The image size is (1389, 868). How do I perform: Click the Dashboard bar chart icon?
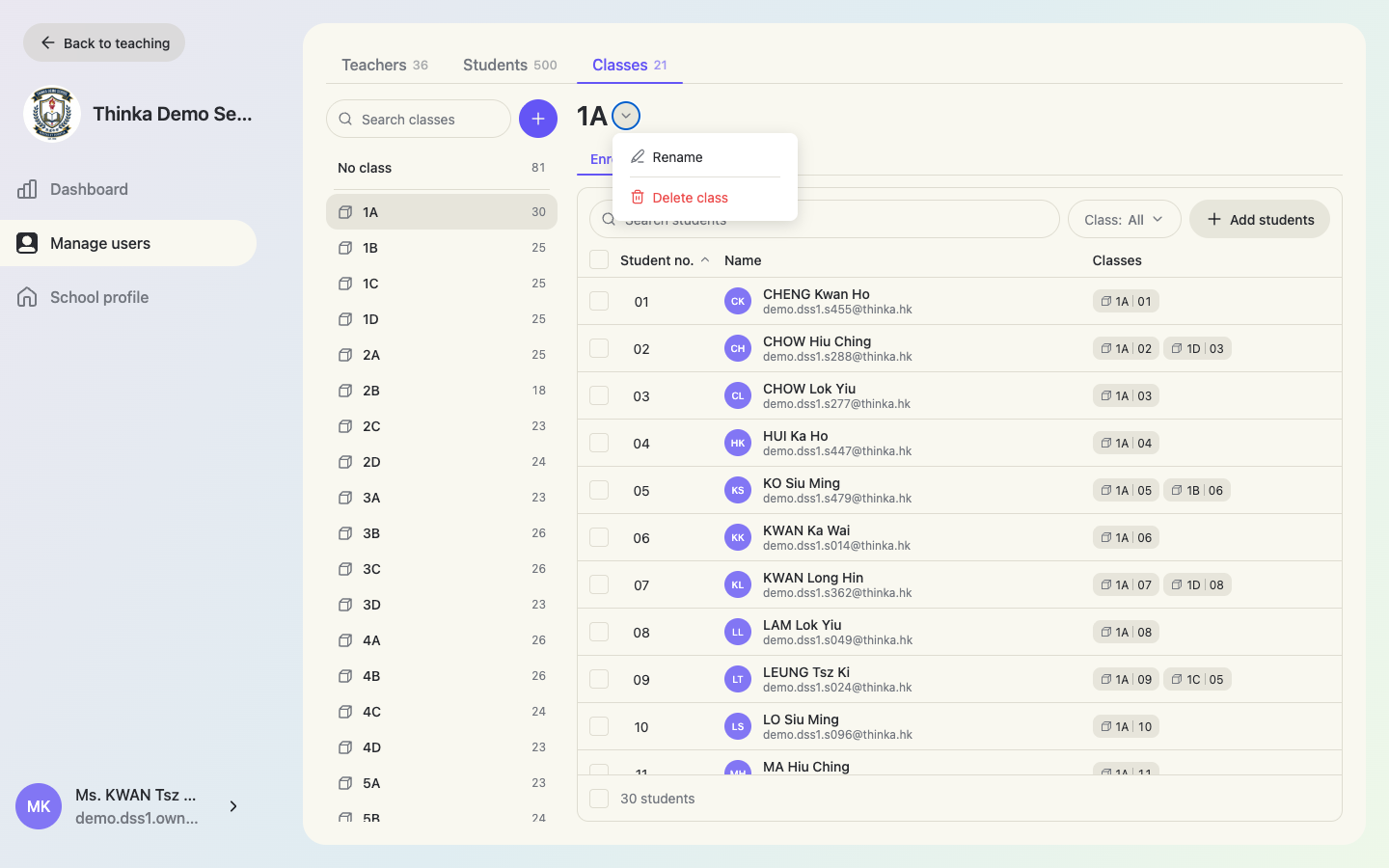point(27,189)
